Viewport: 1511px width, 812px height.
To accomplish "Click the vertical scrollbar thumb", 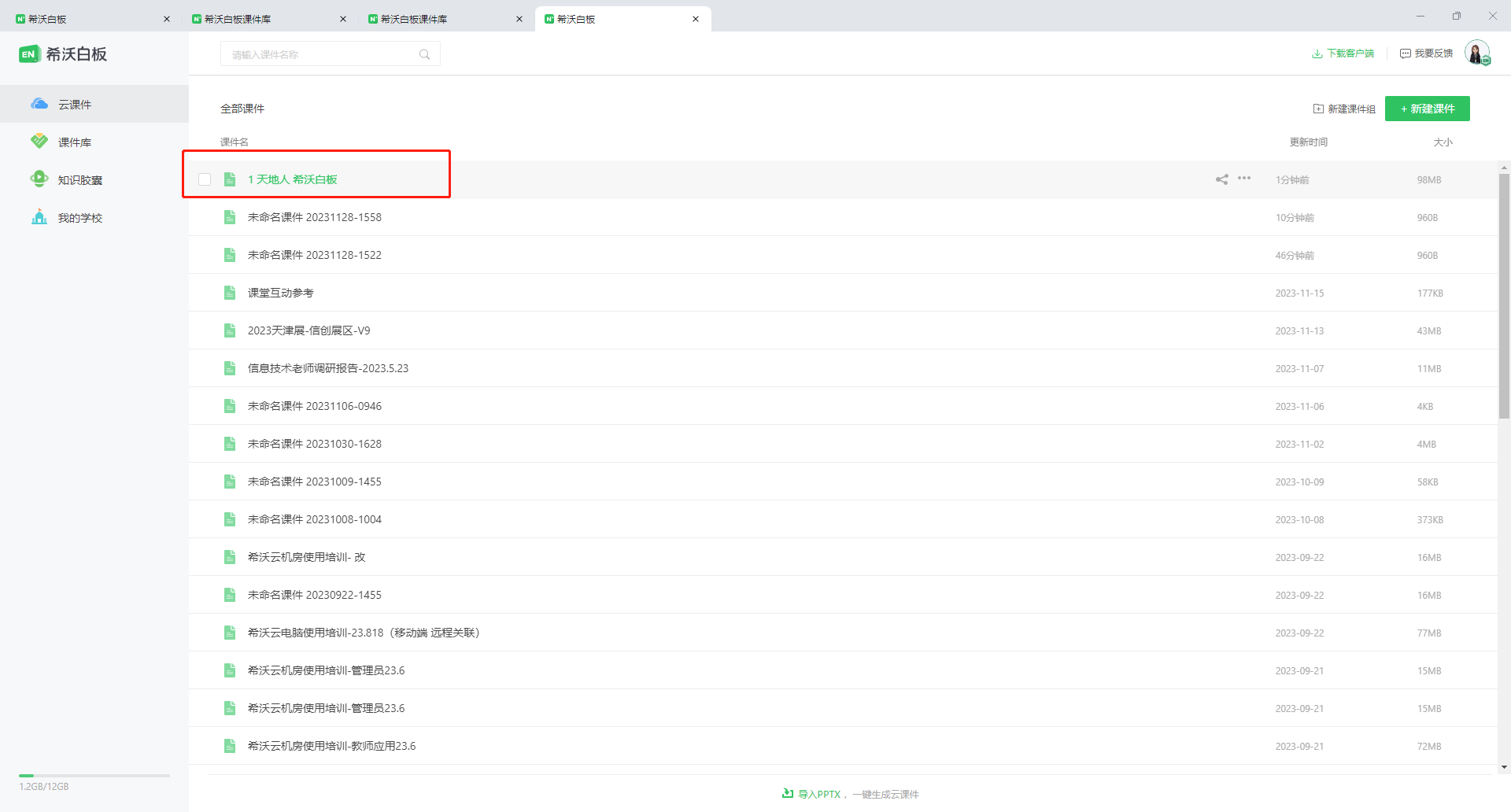I will pos(1504,295).
